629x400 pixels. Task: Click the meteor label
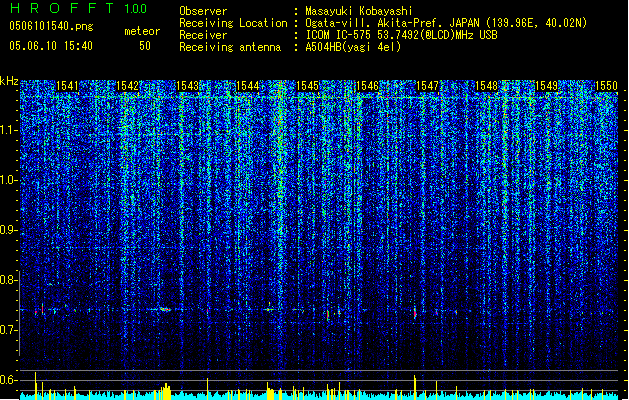point(142,31)
